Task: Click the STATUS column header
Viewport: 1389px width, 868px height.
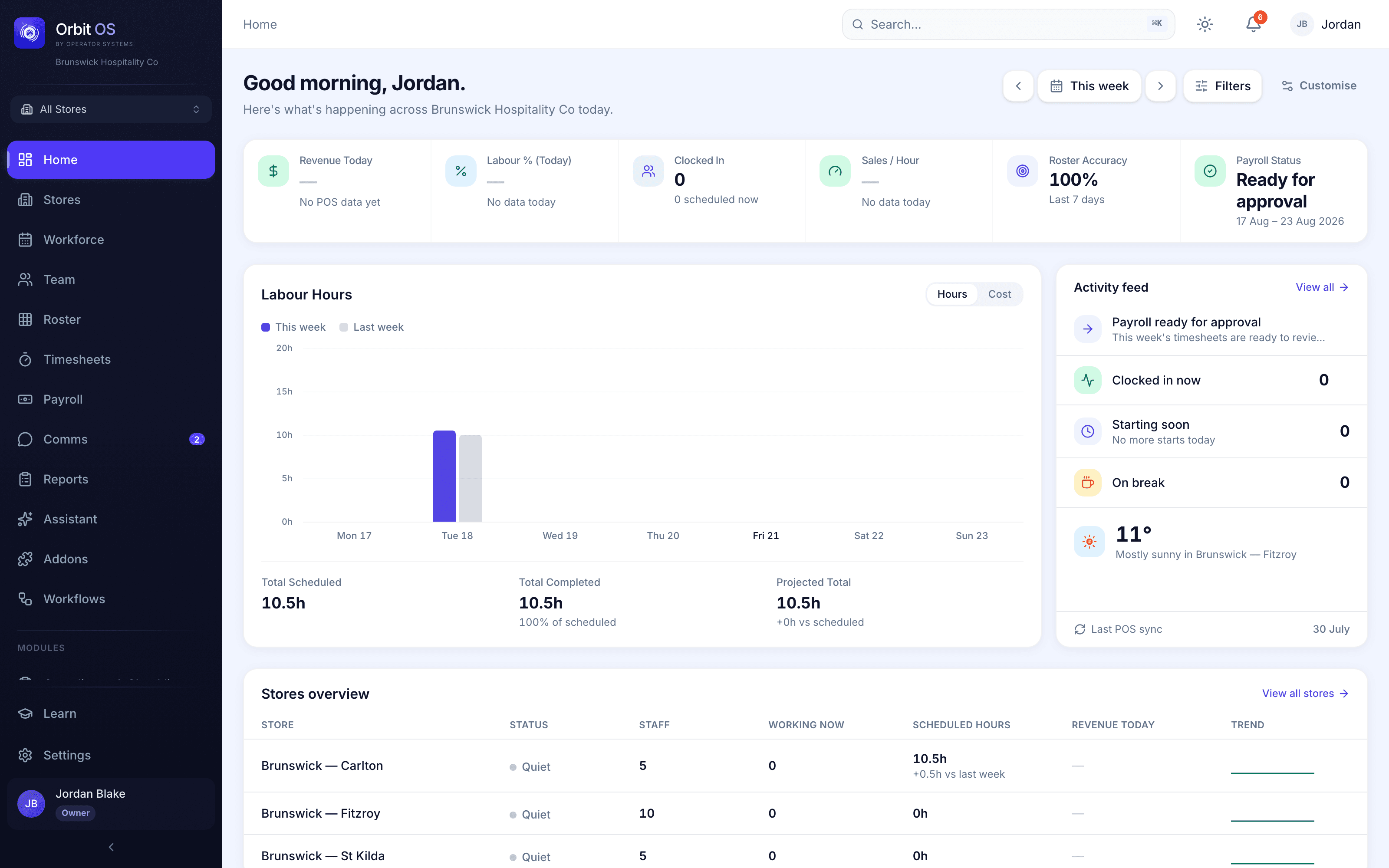Action: click(529, 724)
